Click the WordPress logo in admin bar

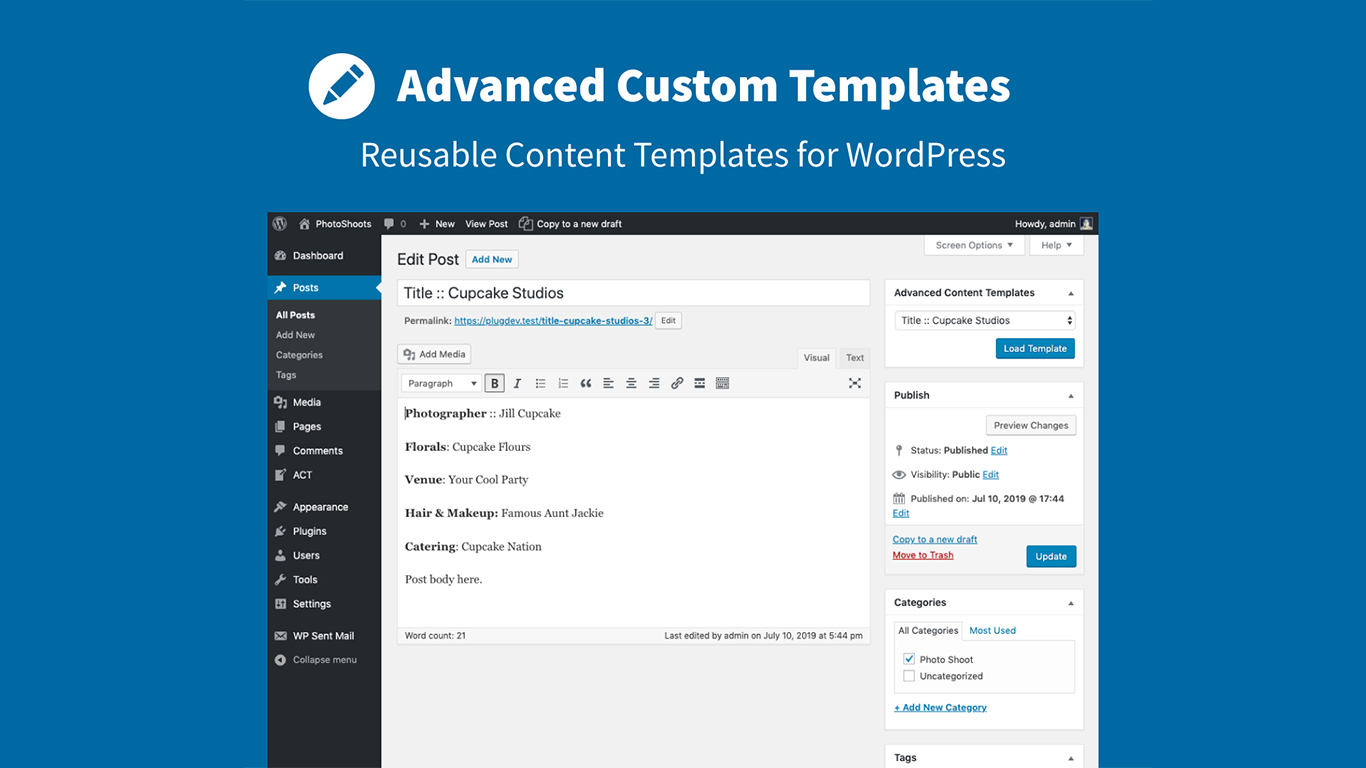[280, 224]
